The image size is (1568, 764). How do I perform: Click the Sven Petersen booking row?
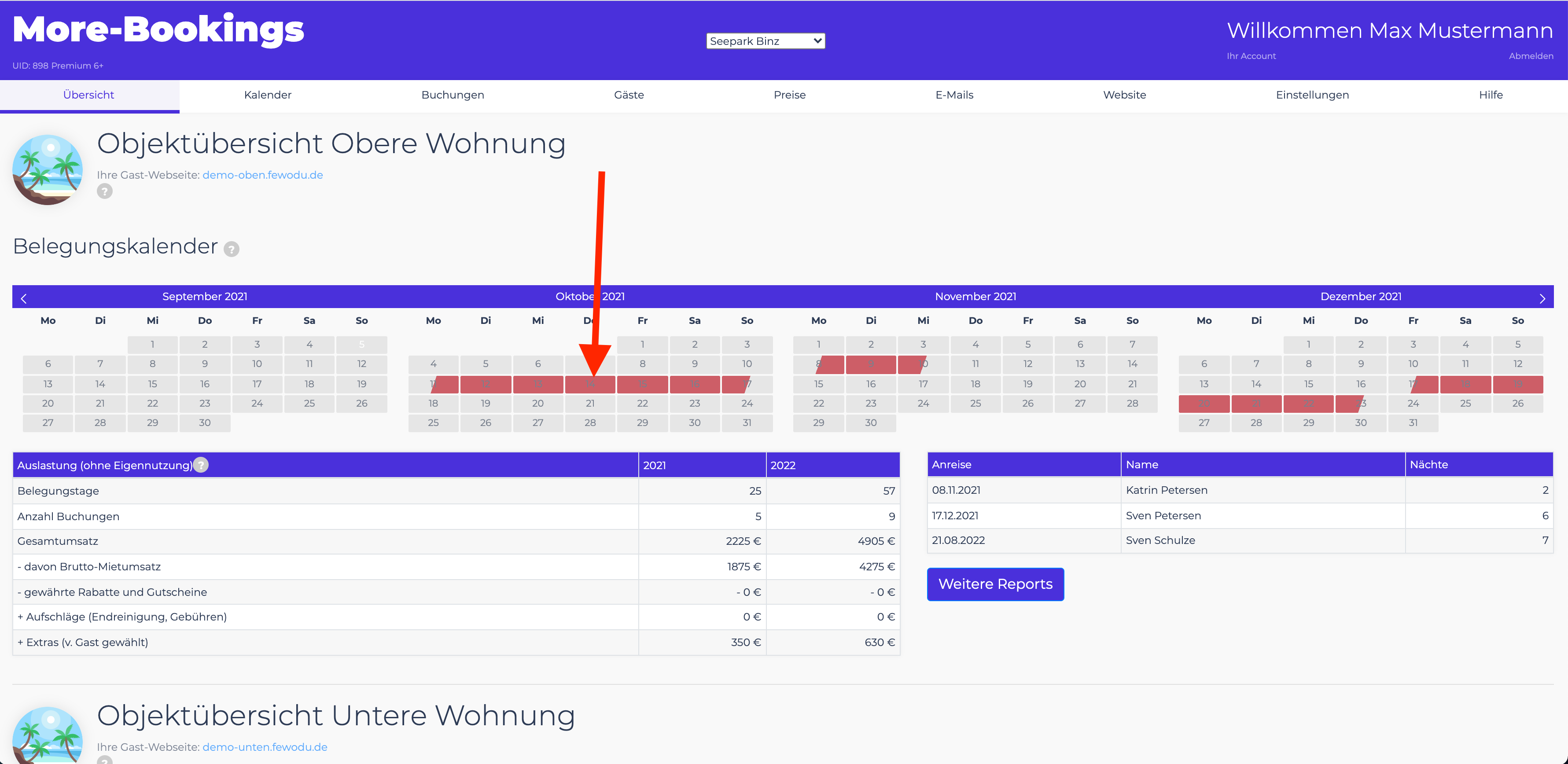[x=1240, y=516]
